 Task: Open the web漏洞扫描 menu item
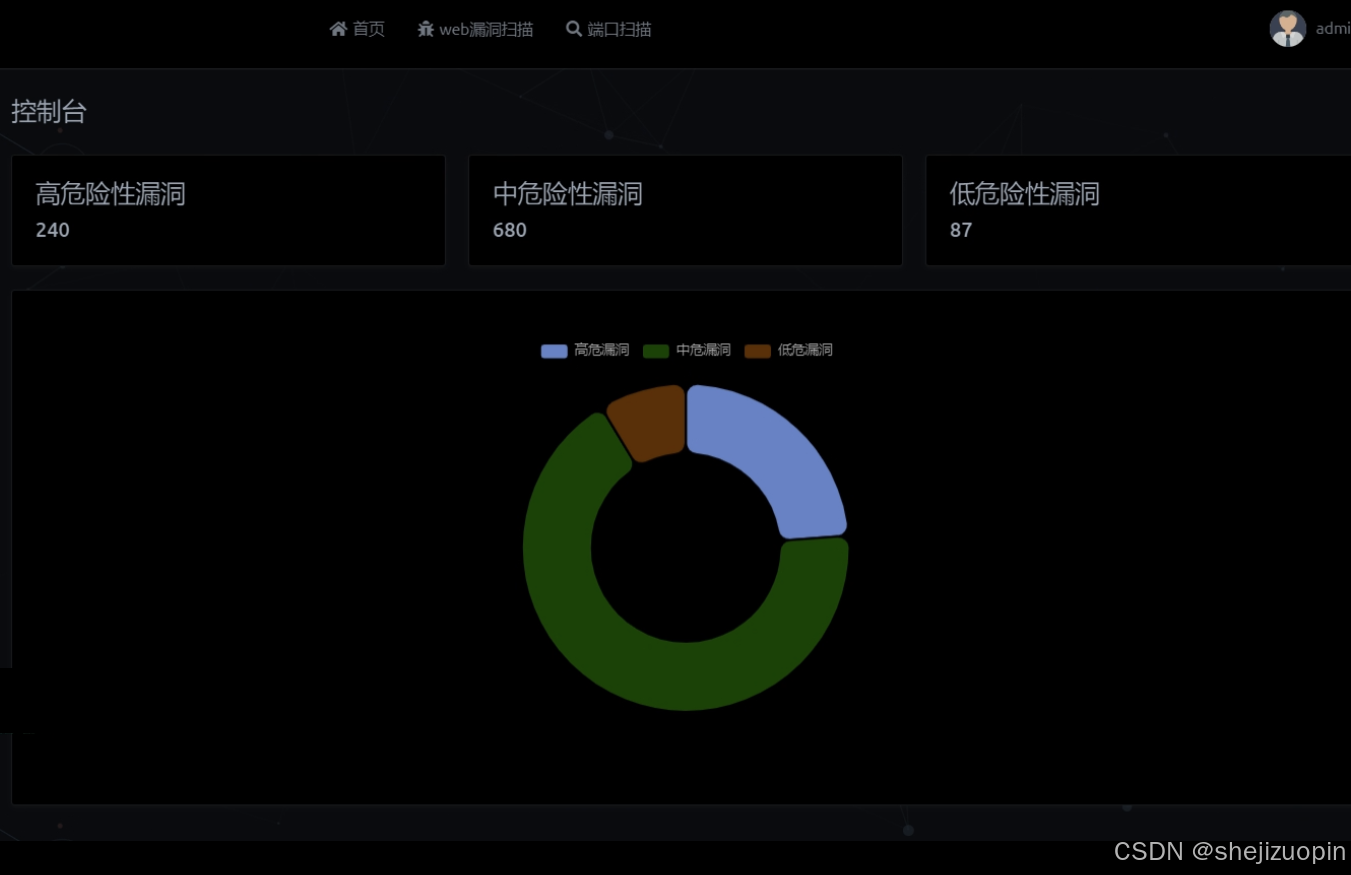pos(476,29)
